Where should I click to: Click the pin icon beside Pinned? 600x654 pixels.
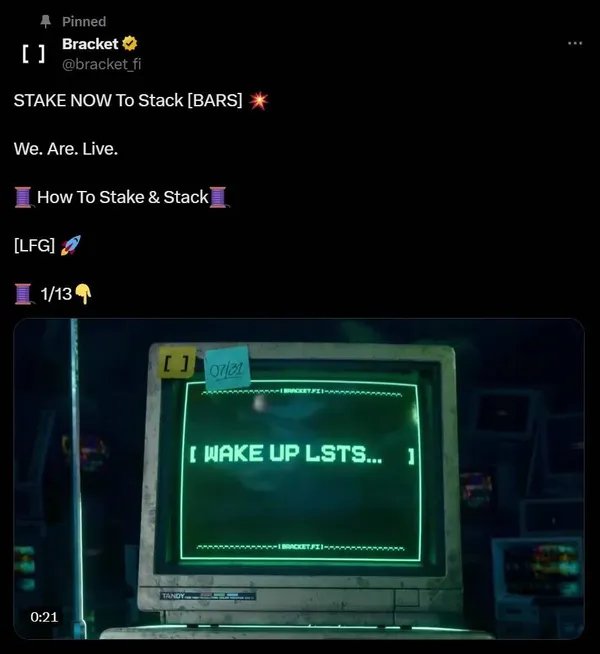coord(45,21)
